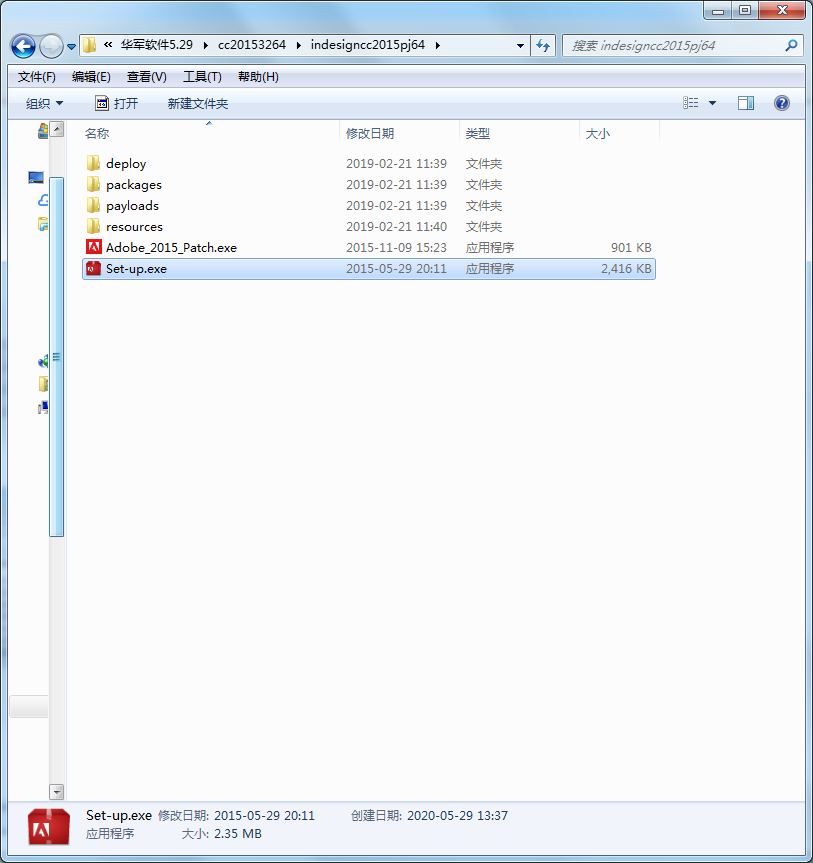The height and width of the screenshot is (863, 813).
Task: Sort files by 名称 column
Action: click(x=211, y=134)
